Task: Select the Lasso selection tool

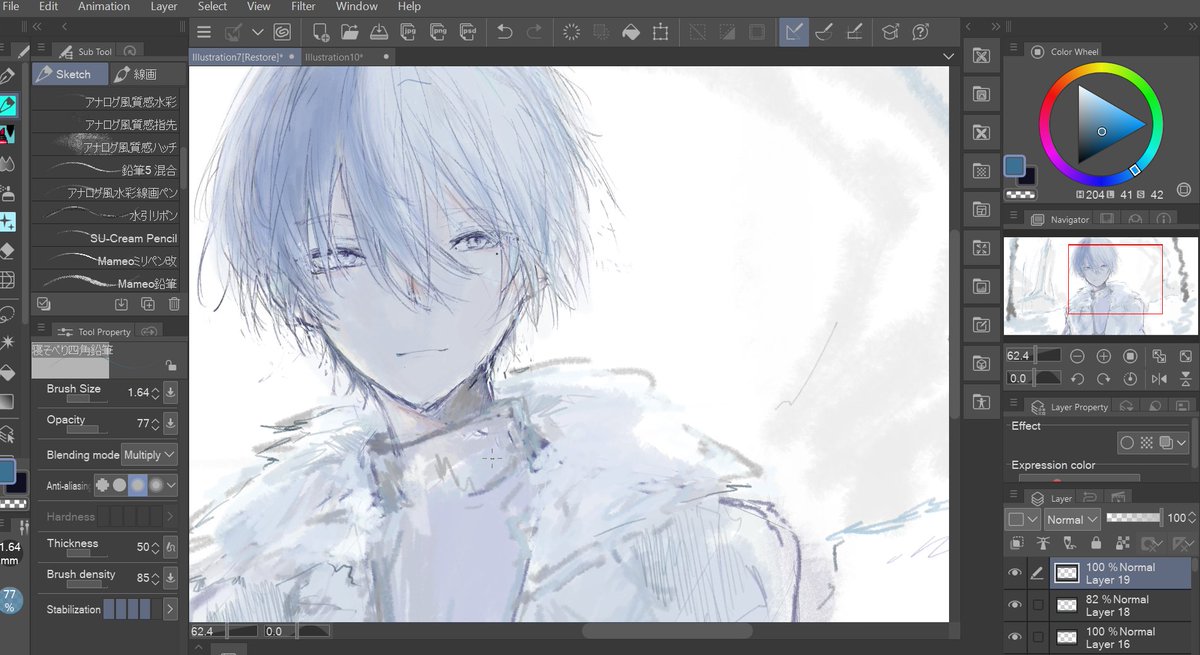Action: point(8,314)
